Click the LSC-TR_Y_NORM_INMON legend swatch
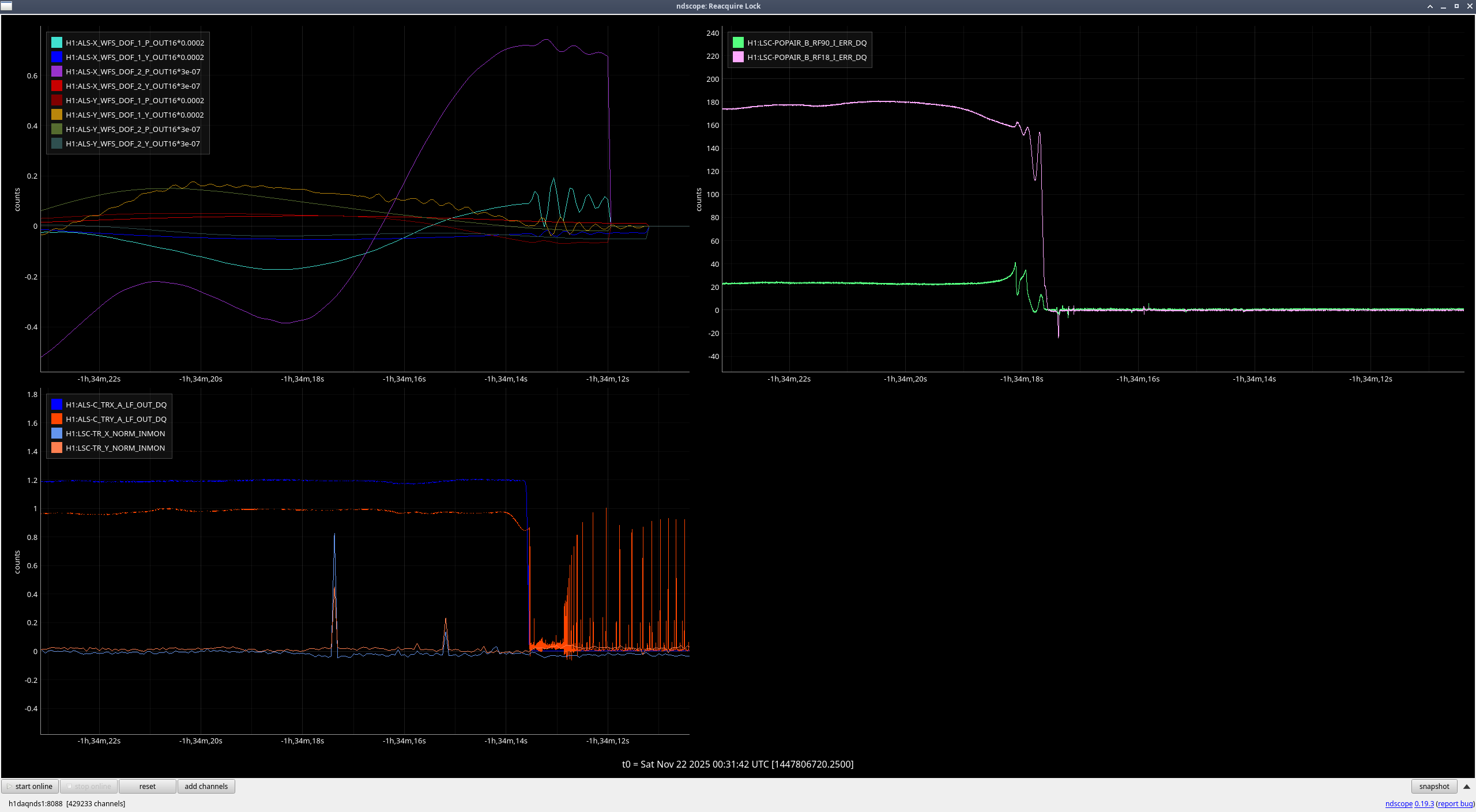Screen dimensions: 1476x812 (57, 448)
